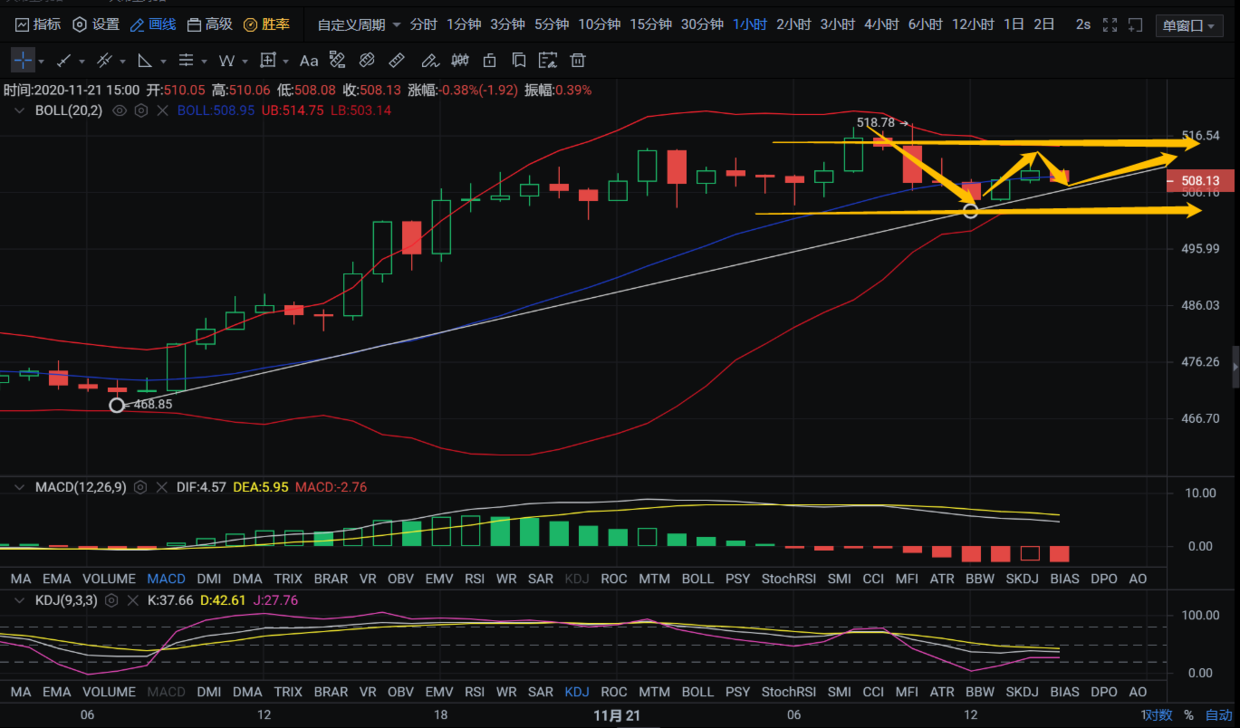This screenshot has width=1240, height=728.
Task: Pick the Aa text annotation tool
Action: (x=309, y=61)
